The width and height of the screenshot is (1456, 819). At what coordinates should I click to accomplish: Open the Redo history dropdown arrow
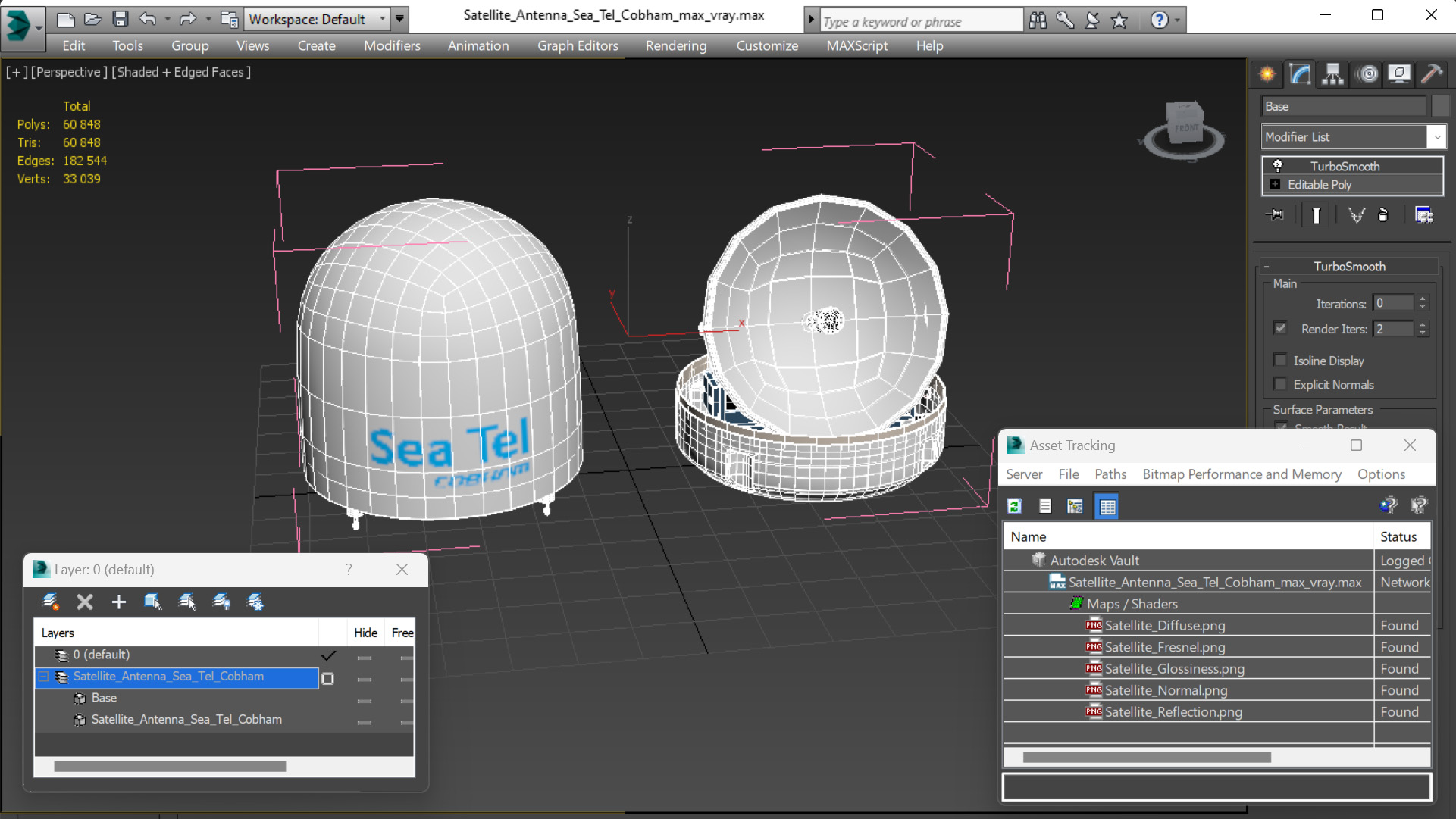208,19
